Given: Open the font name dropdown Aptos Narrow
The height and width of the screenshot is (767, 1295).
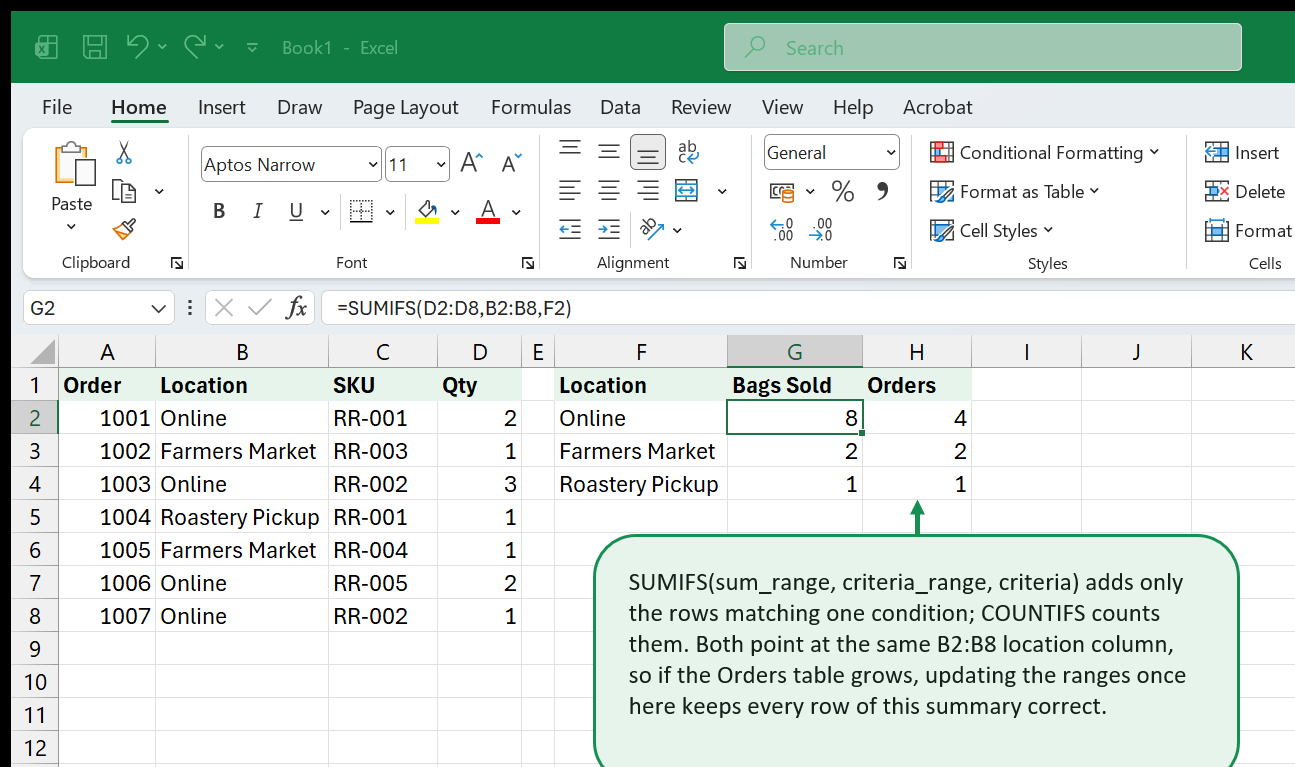Looking at the screenshot, I should click(373, 165).
